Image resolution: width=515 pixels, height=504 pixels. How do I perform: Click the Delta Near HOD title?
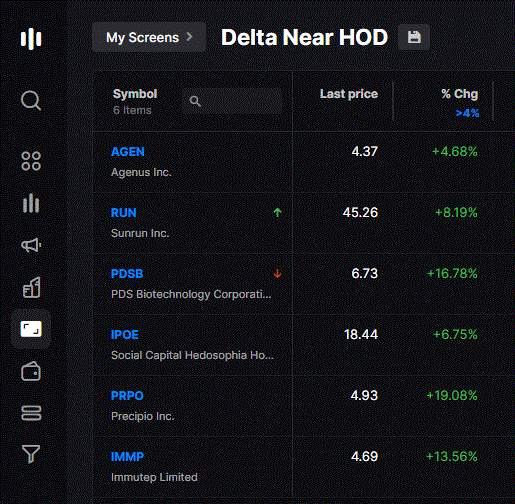304,37
